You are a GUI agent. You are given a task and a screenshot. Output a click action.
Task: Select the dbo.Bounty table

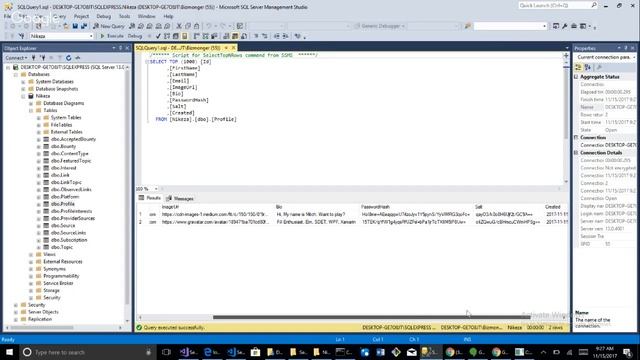[x=63, y=147]
